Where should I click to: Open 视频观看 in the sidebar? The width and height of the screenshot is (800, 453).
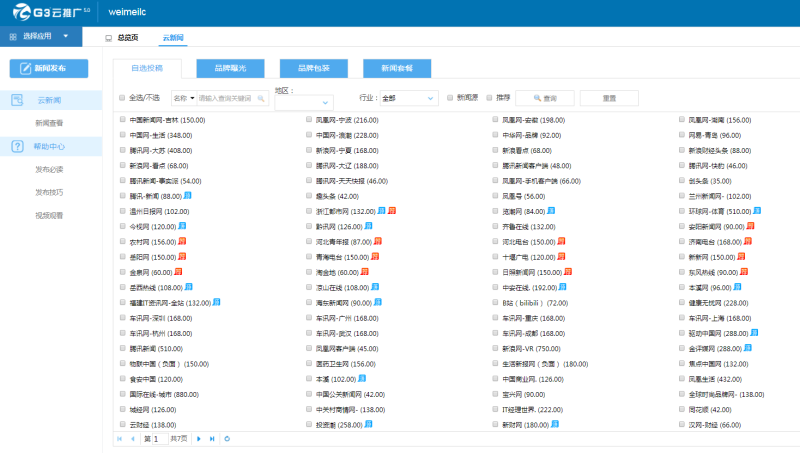coord(49,215)
